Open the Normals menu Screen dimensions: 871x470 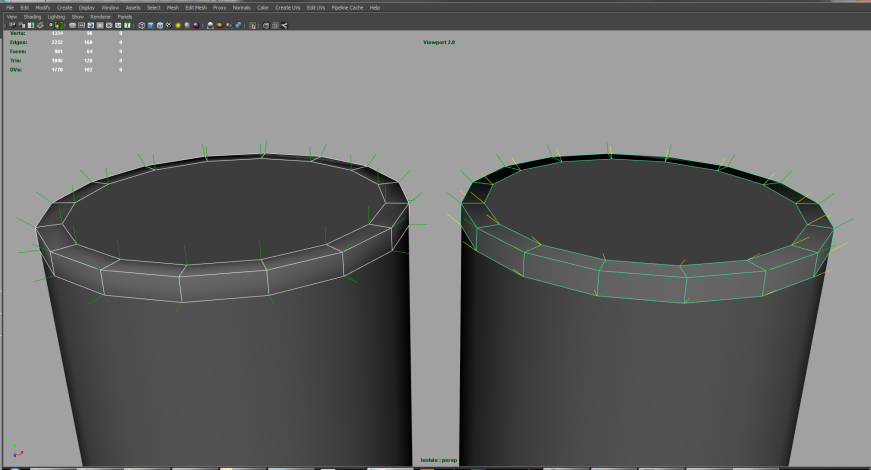tap(242, 7)
